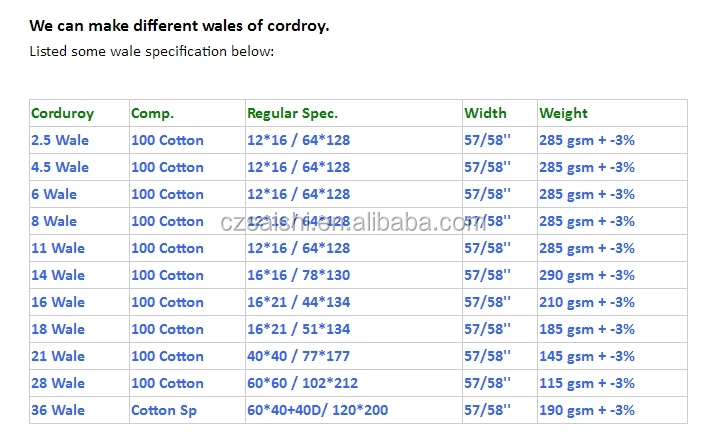The height and width of the screenshot is (441, 705).
Task: Click the "115 gsm + -3%" weight cell
Action: (x=587, y=383)
